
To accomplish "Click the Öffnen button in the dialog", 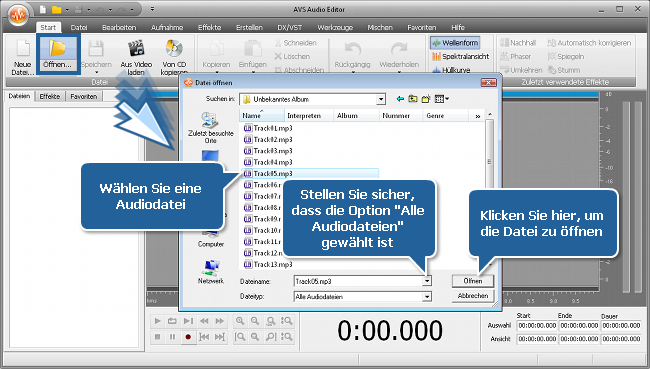I will (x=473, y=281).
